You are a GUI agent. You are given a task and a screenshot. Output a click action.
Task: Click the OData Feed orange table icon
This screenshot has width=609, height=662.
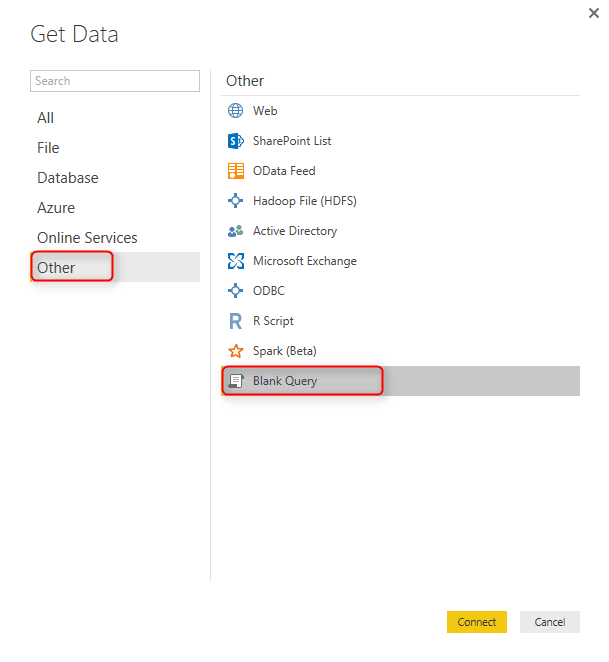coord(236,171)
